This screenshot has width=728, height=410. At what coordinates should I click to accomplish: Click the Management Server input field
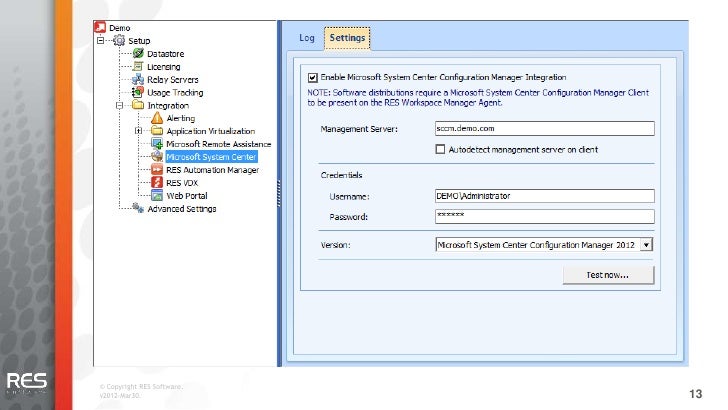tap(545, 129)
